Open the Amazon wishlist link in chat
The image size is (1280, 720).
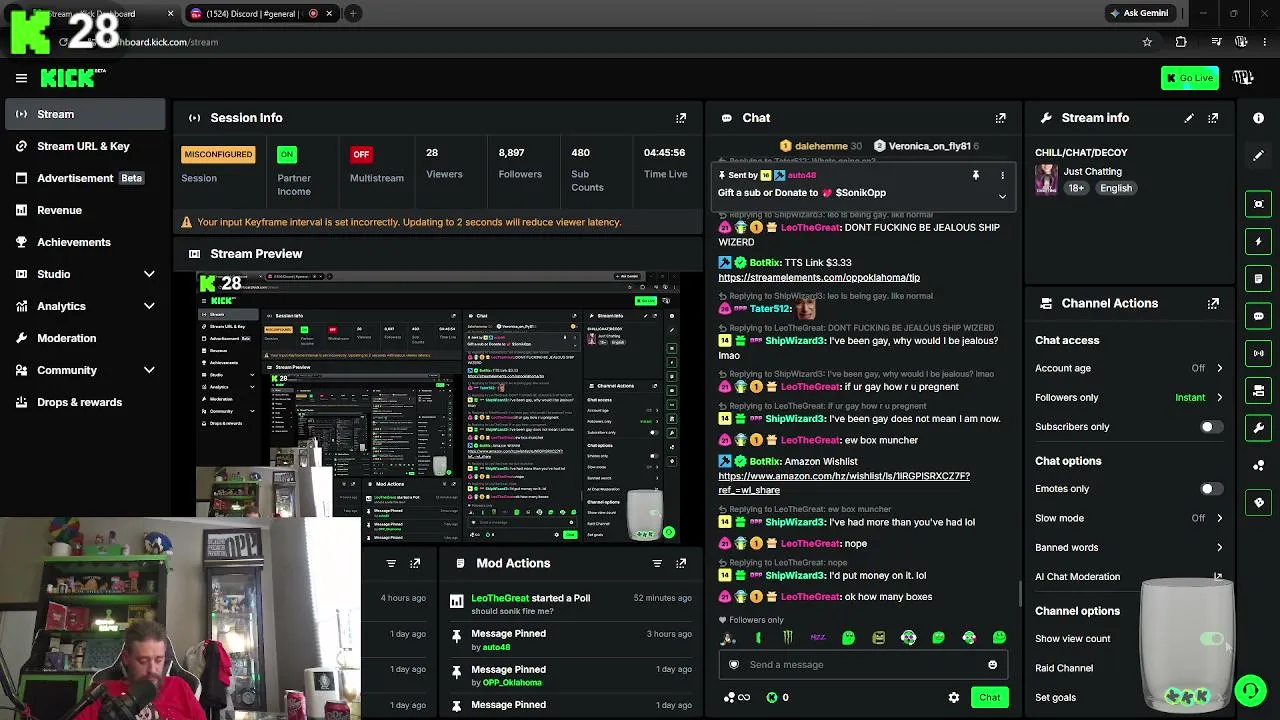tap(844, 483)
